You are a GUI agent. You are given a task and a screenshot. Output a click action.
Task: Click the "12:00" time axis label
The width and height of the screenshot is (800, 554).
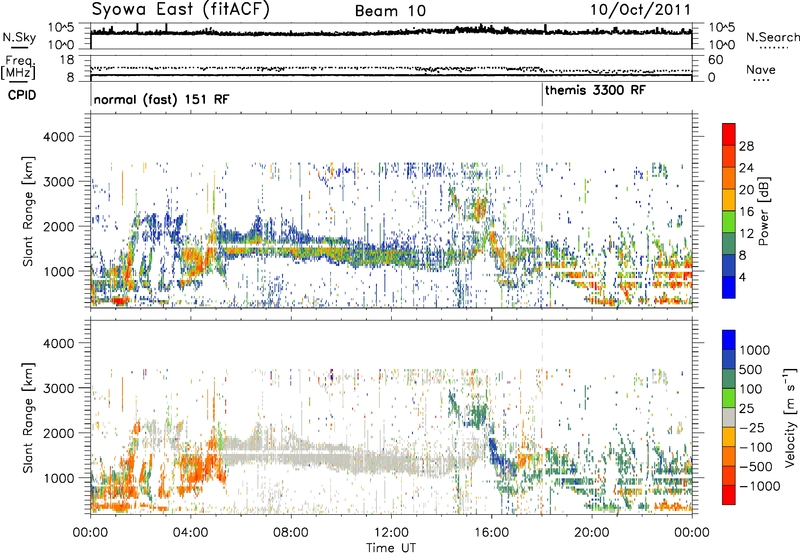click(391, 533)
